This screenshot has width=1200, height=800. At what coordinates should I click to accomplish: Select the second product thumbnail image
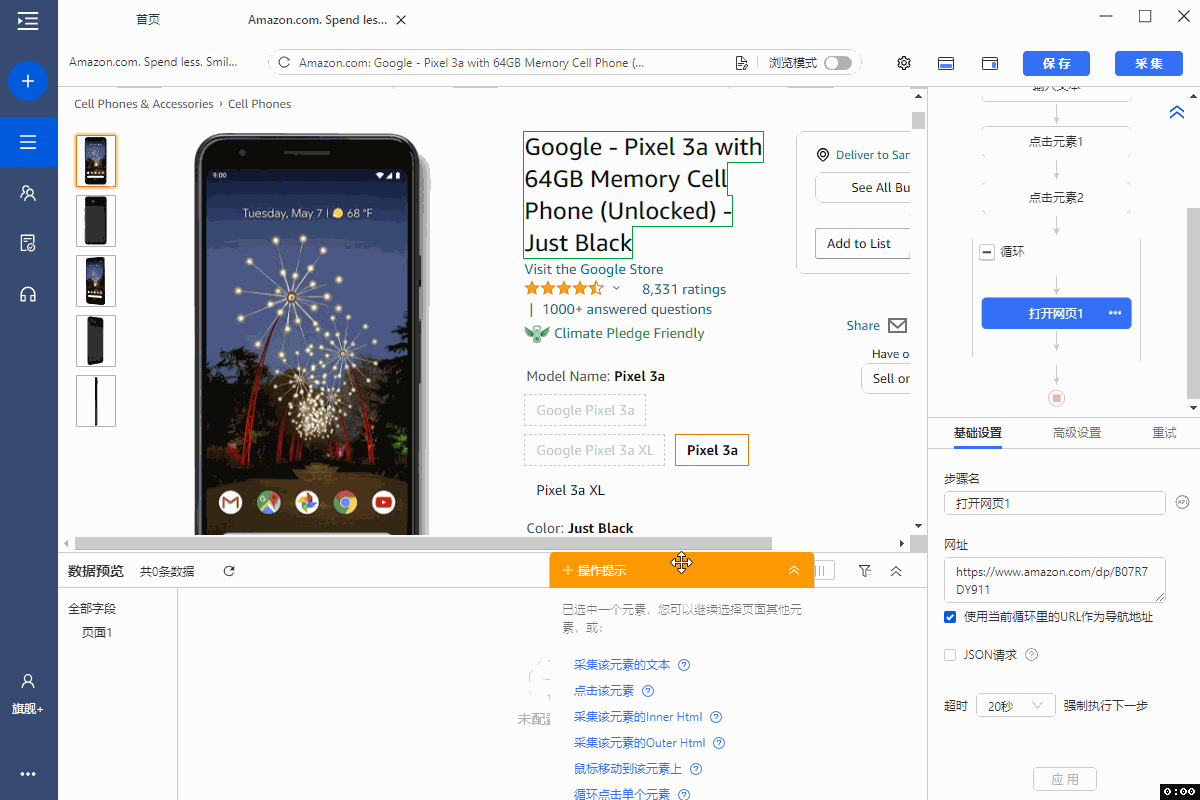[x=96, y=221]
